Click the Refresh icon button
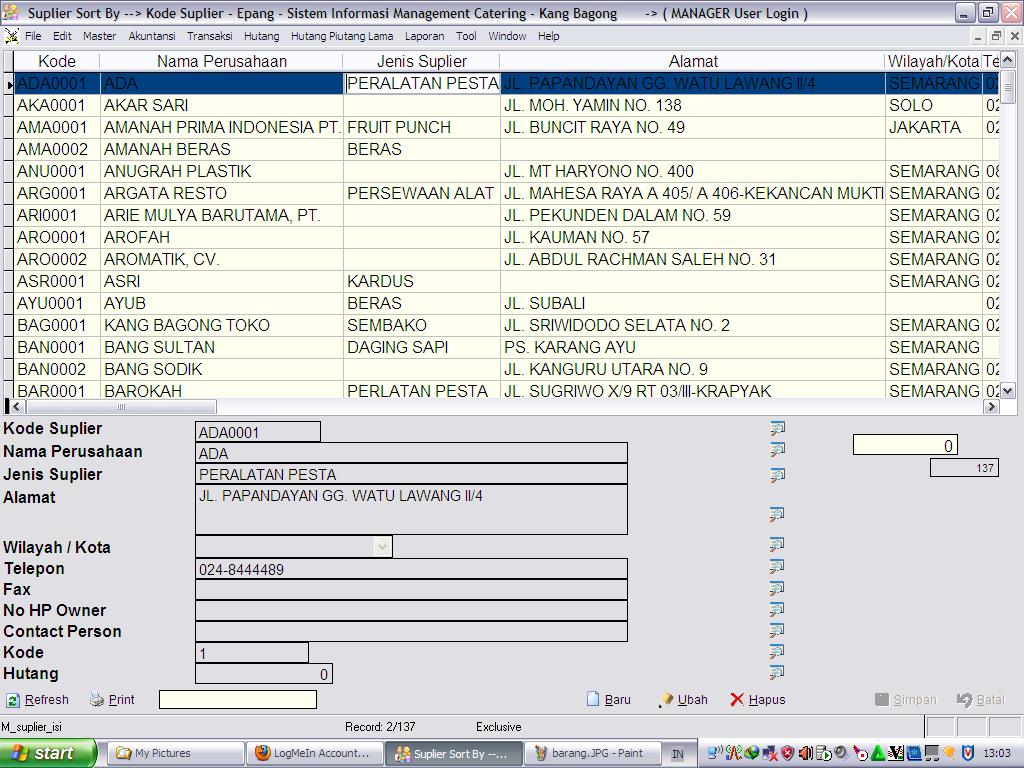This screenshot has width=1024, height=768. (x=13, y=700)
